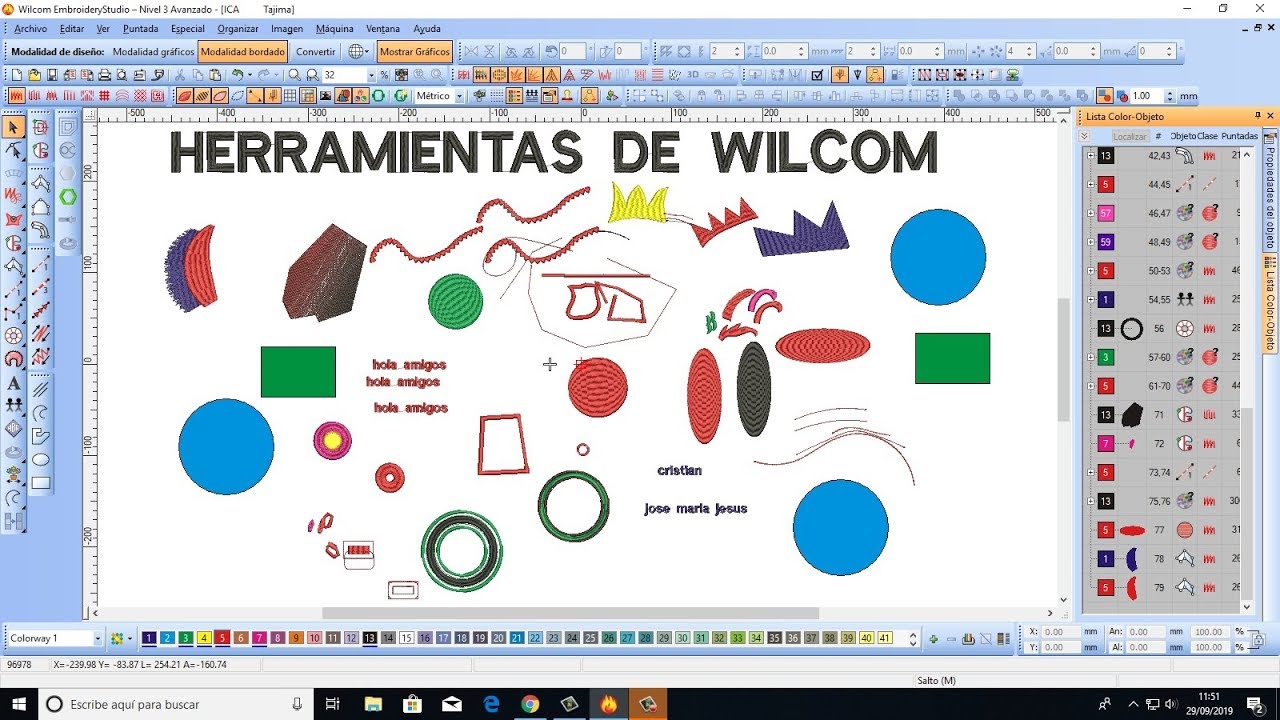Click the add color plus icon
1280x720 pixels.
[x=933, y=638]
